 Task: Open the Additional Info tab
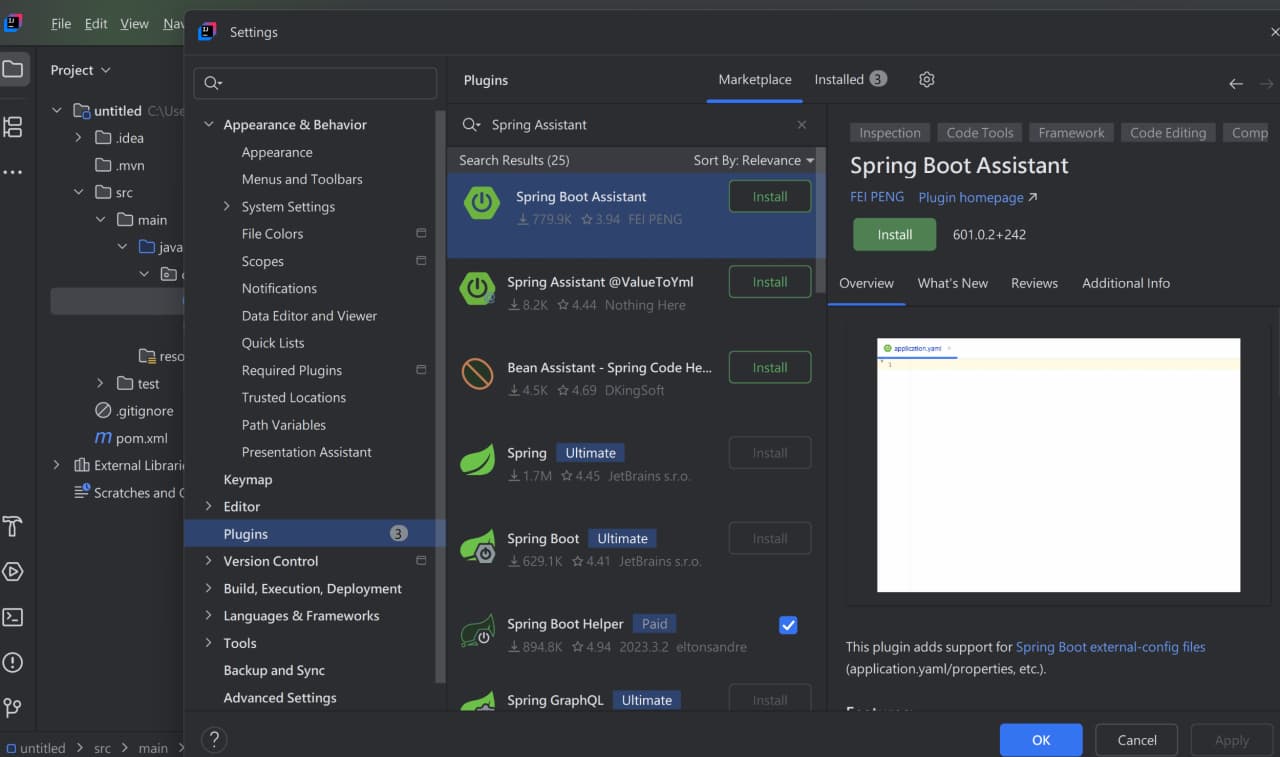(x=1126, y=283)
